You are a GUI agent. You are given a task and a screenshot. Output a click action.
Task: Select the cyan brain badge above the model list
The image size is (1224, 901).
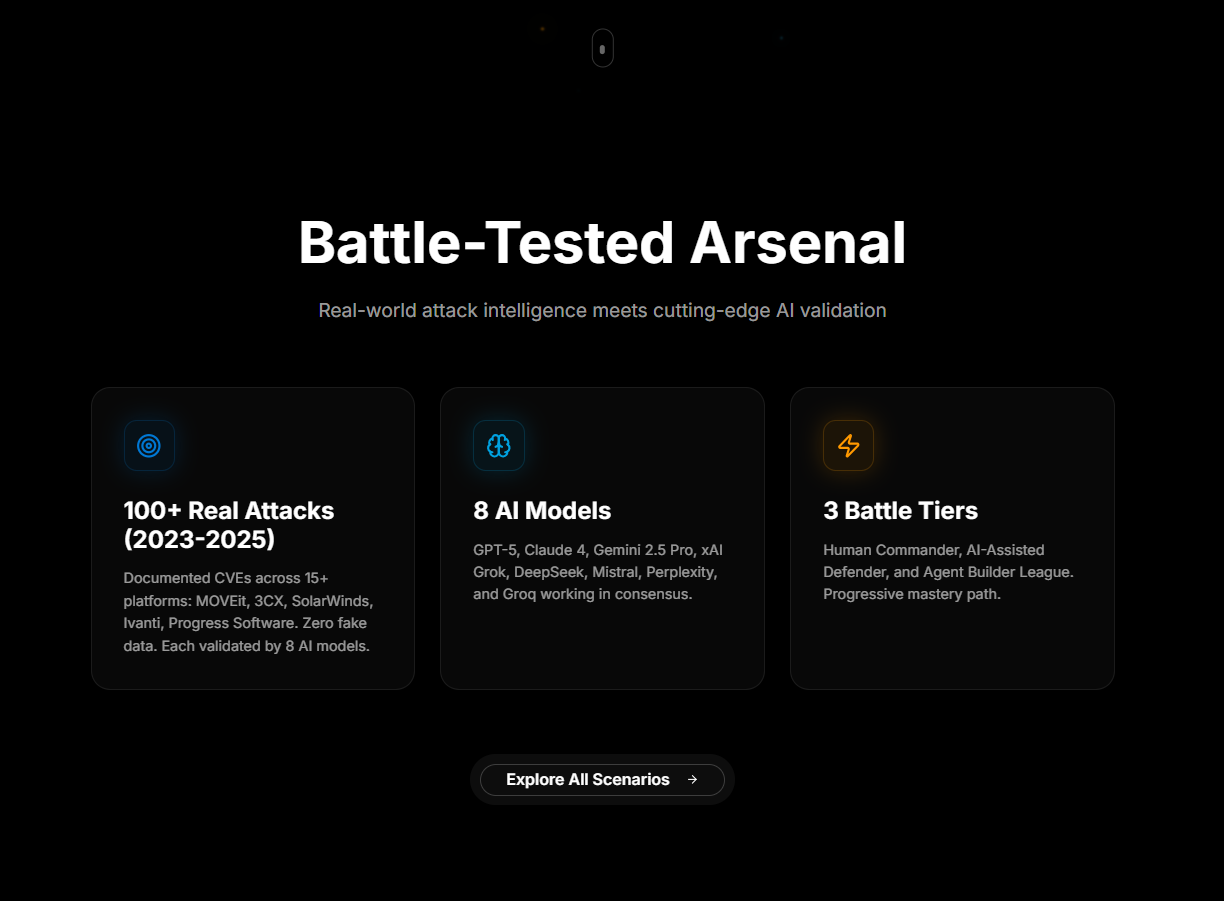[x=498, y=445]
